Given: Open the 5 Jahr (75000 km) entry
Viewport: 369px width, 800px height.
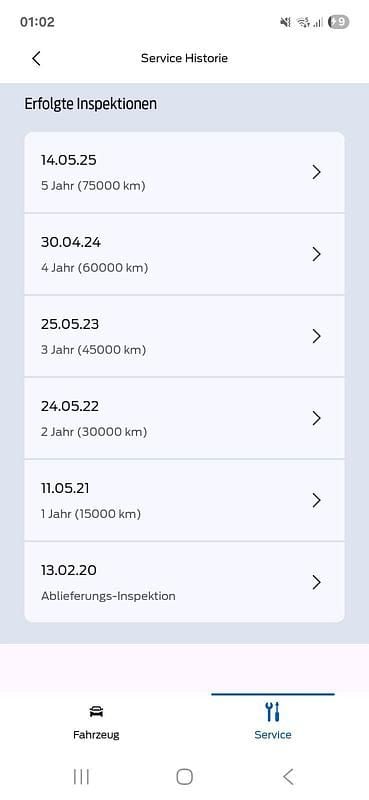Looking at the screenshot, I should pyautogui.click(x=184, y=172).
